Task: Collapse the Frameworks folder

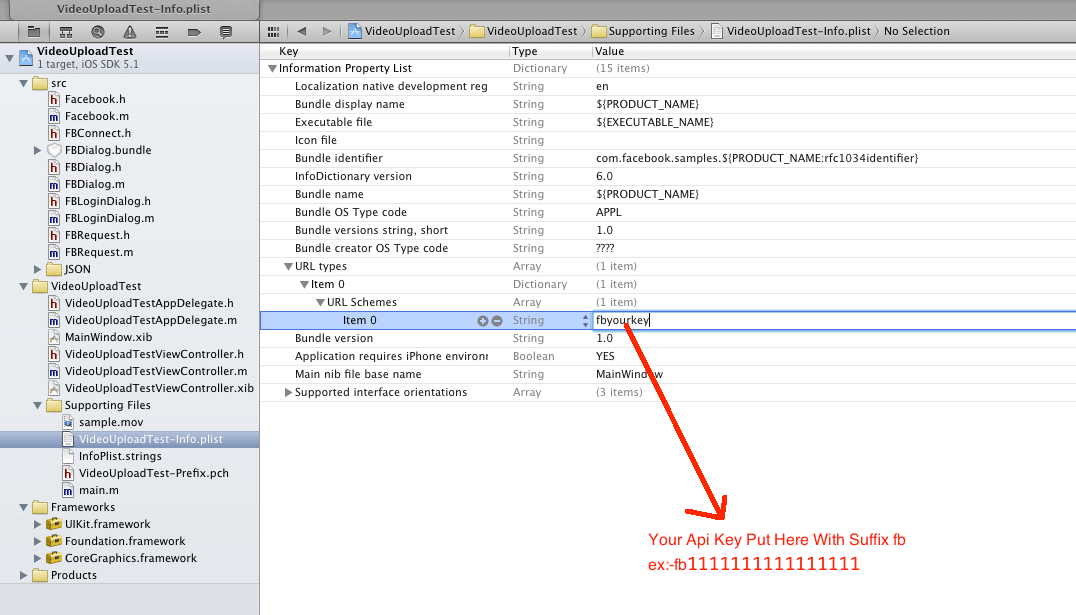Action: click(x=23, y=507)
